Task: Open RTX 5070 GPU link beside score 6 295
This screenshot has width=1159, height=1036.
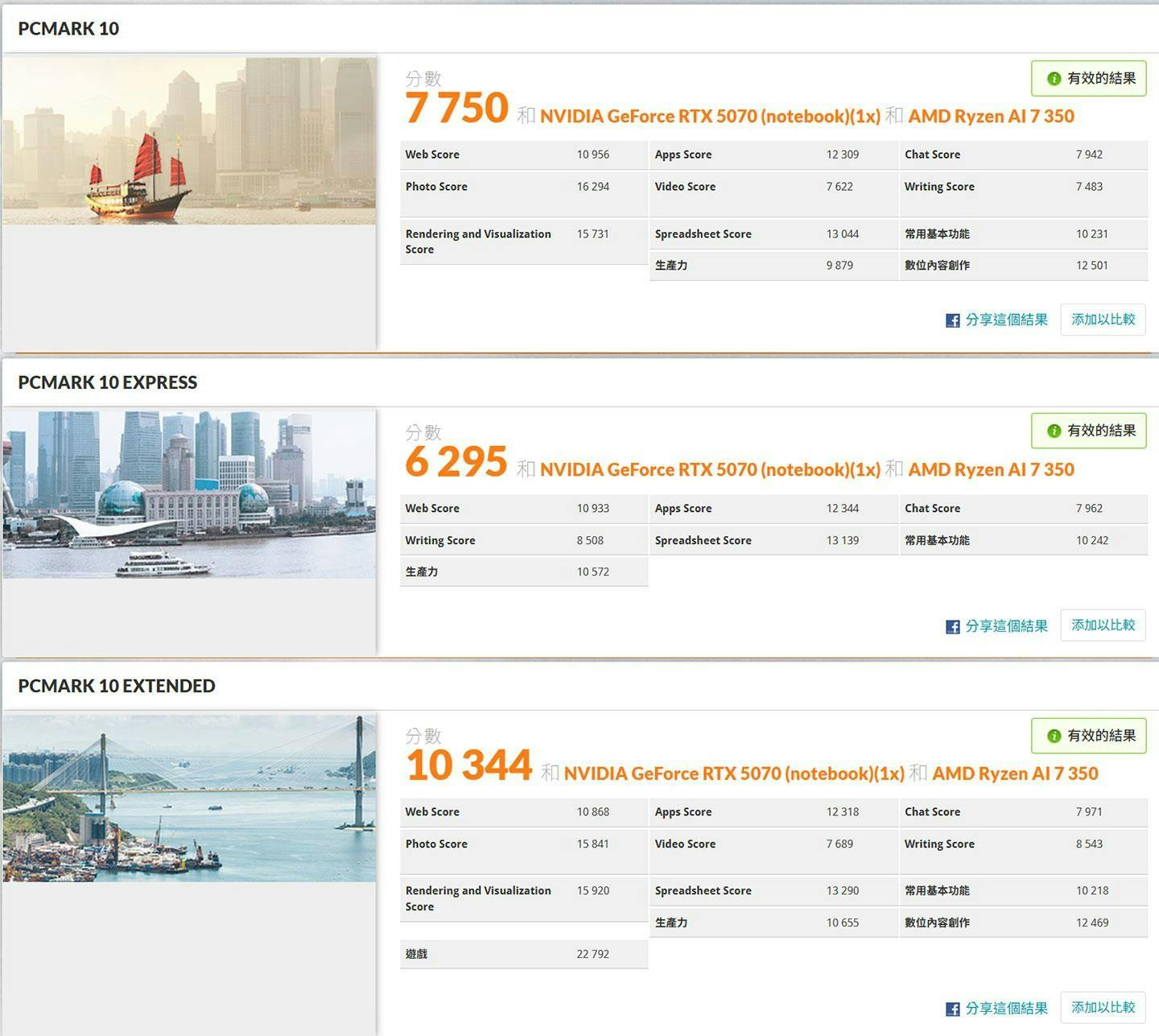Action: point(710,470)
